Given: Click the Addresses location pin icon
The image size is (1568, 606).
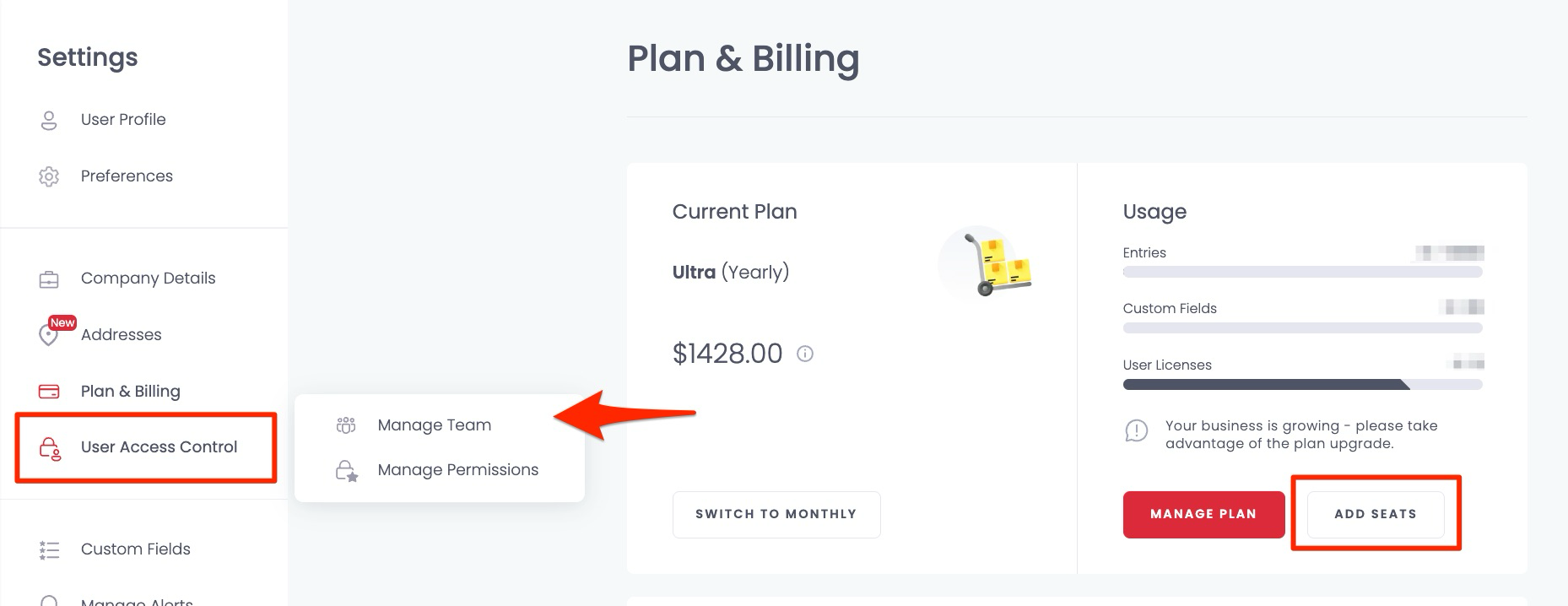Looking at the screenshot, I should point(48,335).
